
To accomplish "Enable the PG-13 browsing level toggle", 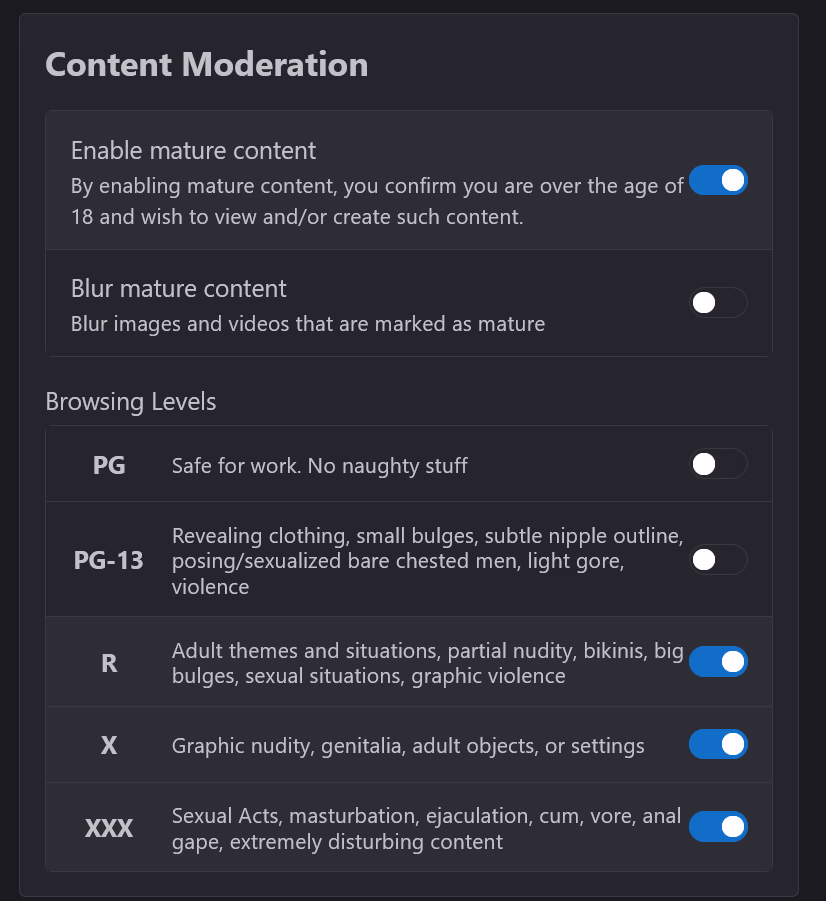I will (718, 560).
